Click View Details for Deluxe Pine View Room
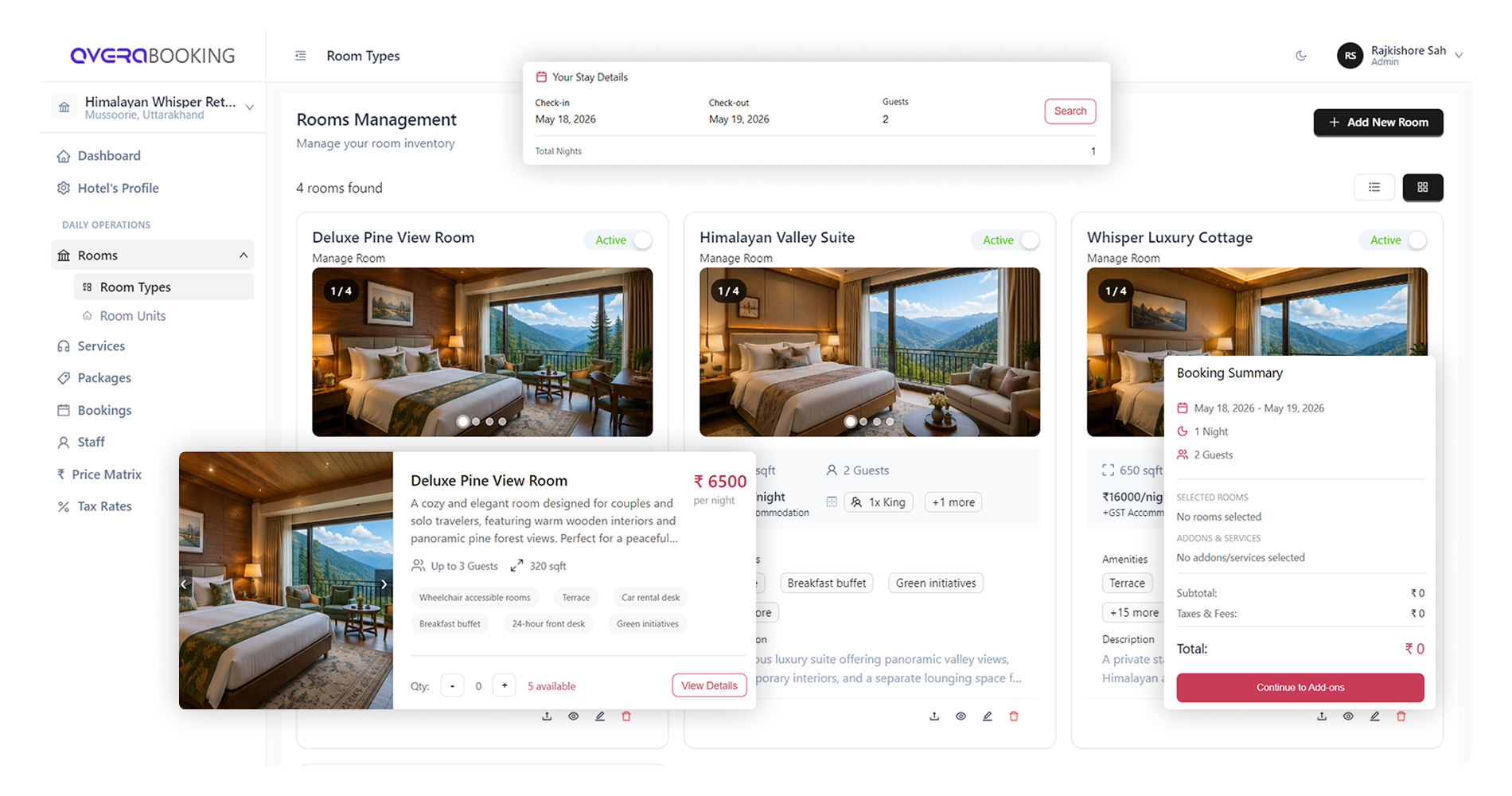Viewport: 1512px width, 796px height. point(708,686)
